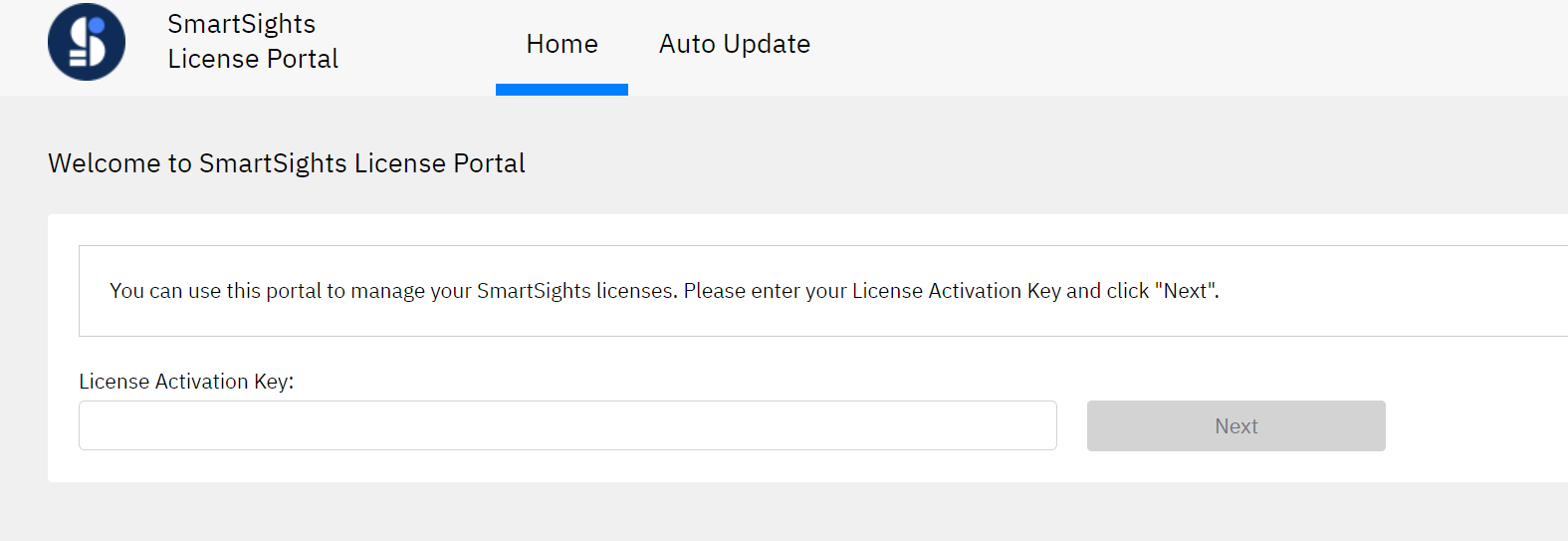Click "License Activation Key" phrase in instruction message
The height and width of the screenshot is (541, 1568).
[x=956, y=291]
